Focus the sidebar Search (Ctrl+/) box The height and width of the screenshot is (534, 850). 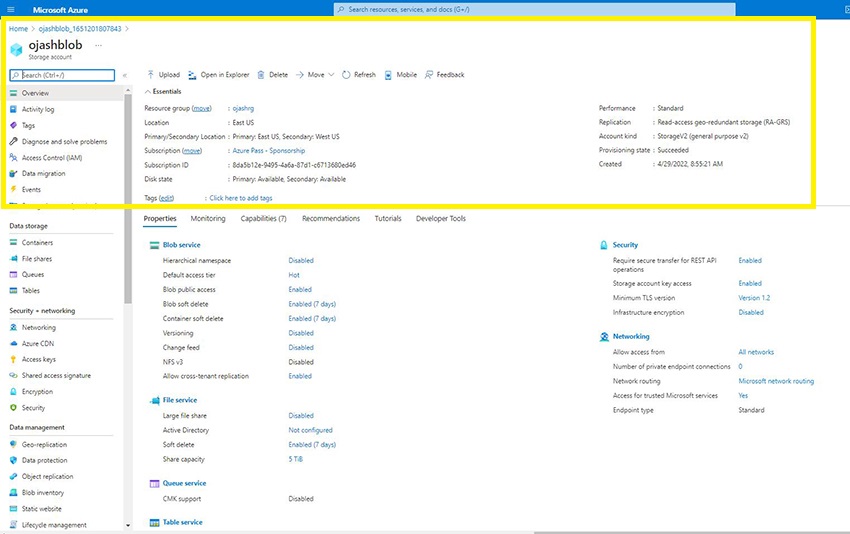pyautogui.click(x=62, y=75)
